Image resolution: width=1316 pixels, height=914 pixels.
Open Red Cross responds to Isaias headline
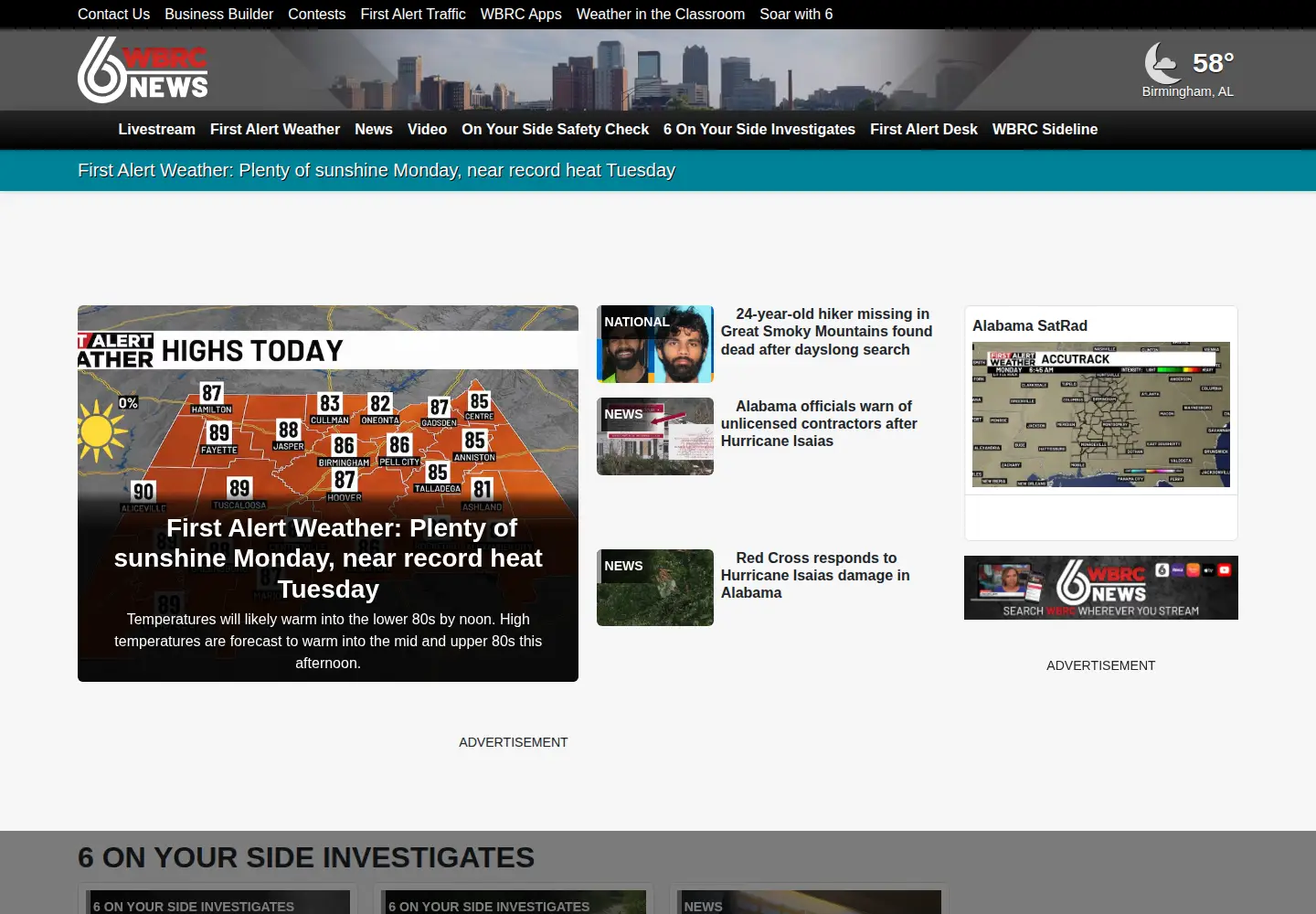pos(815,575)
